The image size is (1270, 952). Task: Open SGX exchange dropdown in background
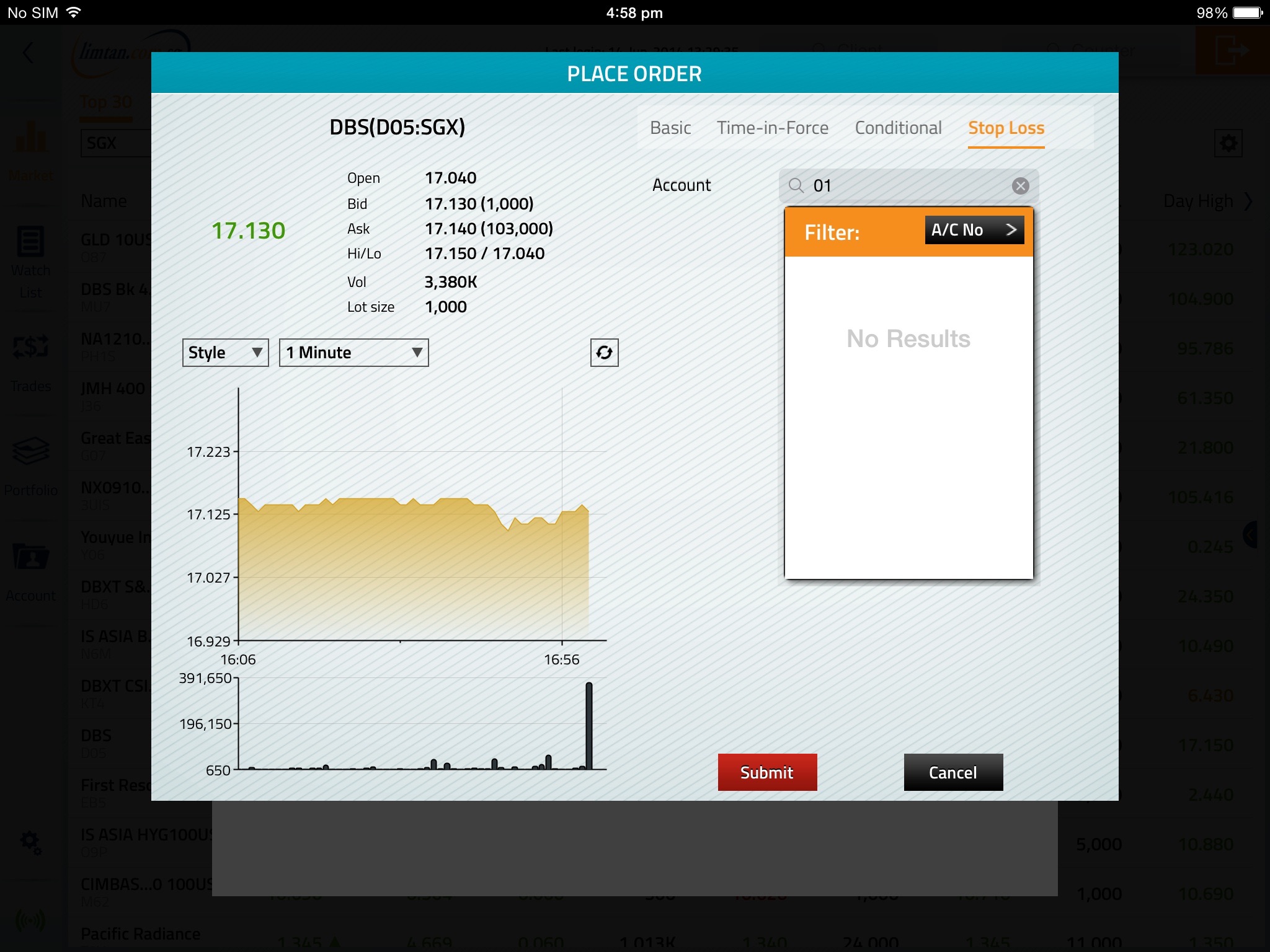116,143
